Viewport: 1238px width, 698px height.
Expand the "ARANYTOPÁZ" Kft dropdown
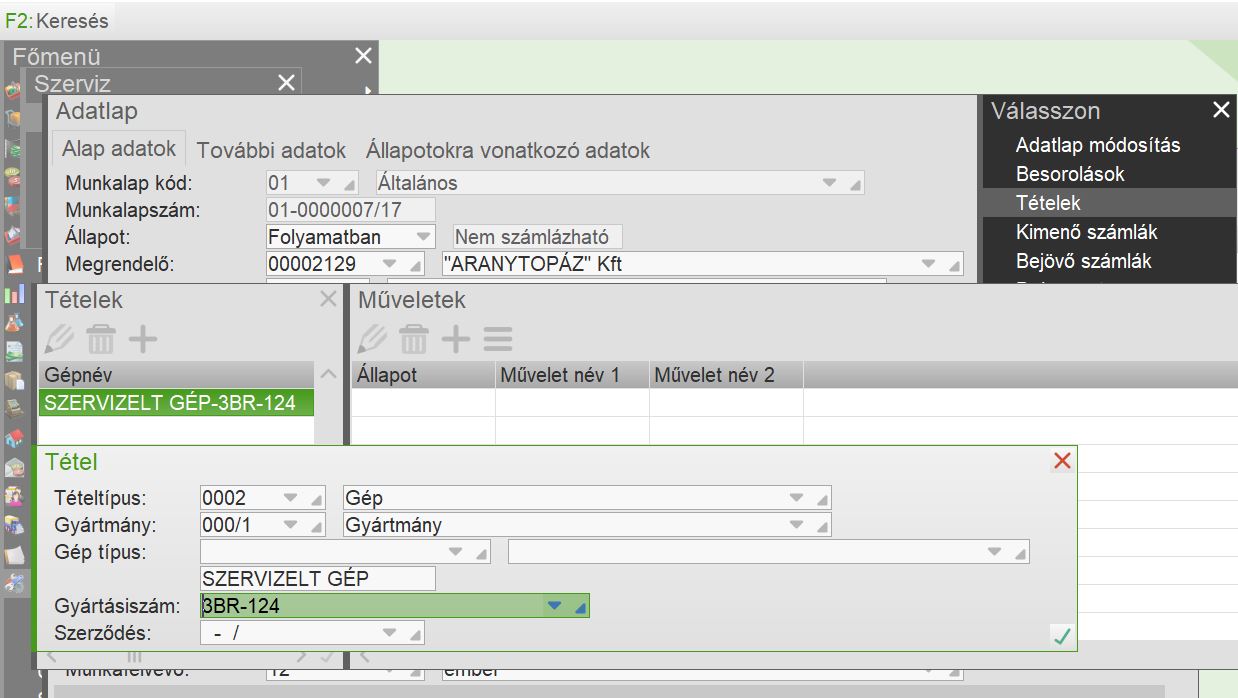[x=929, y=264]
